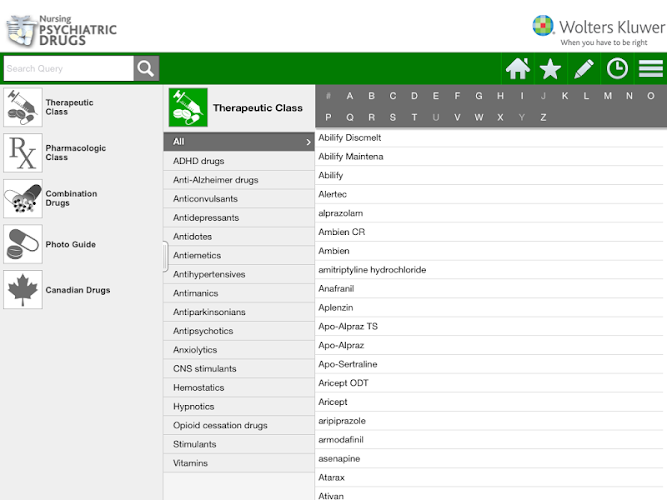
Task: Choose the Antimanics category
Action: 239,293
